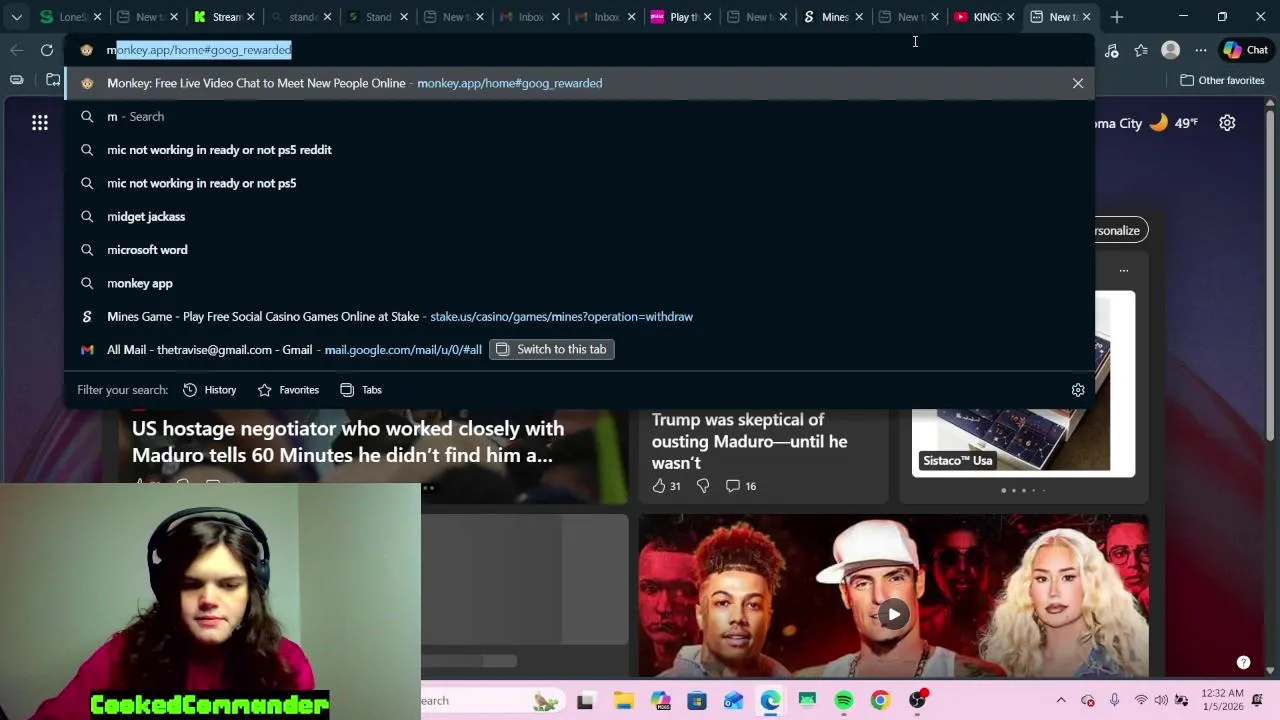
Task: Open Maduro hostage negotiator news article
Action: click(x=348, y=442)
